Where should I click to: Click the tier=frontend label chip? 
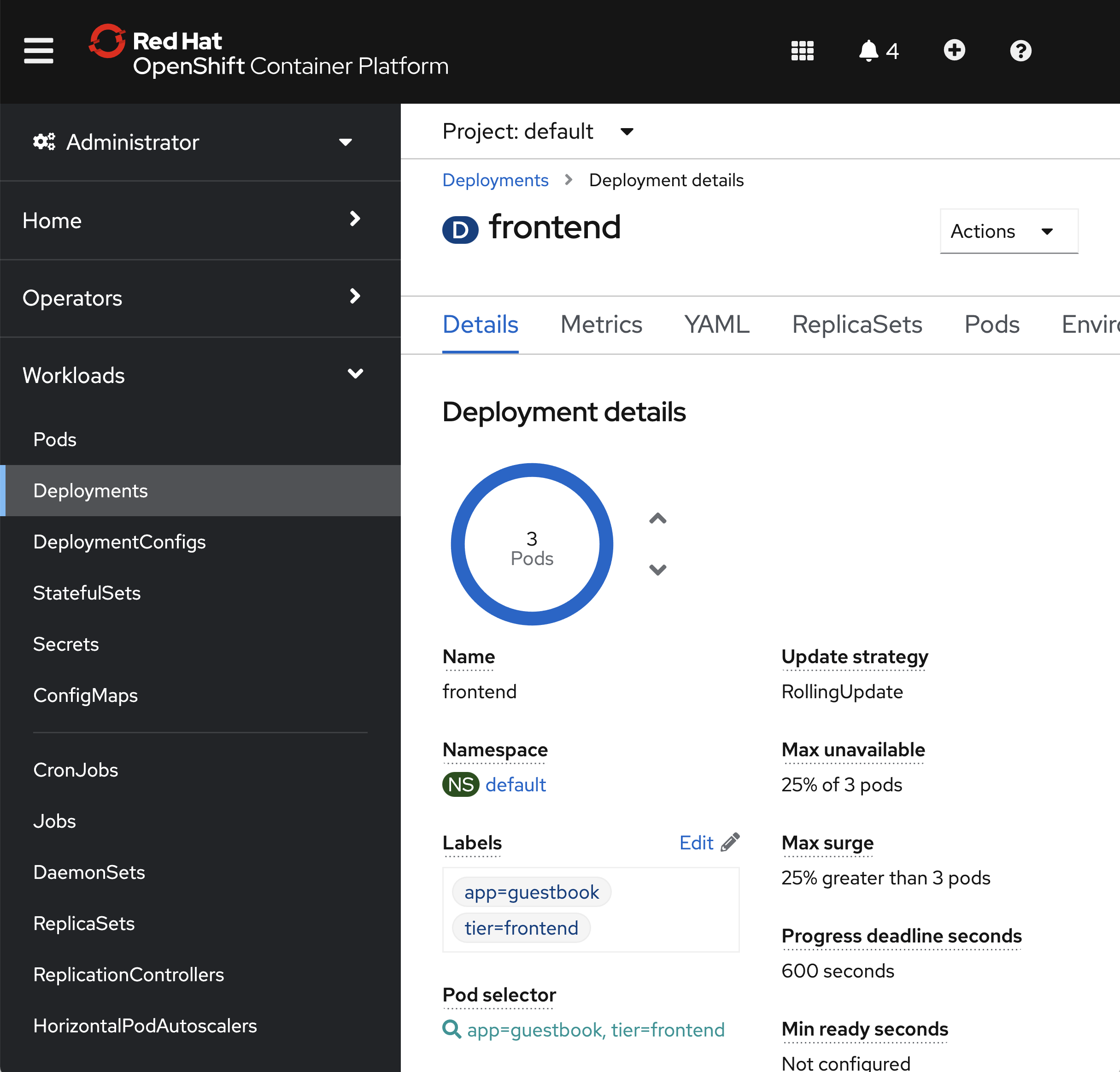coord(522,928)
